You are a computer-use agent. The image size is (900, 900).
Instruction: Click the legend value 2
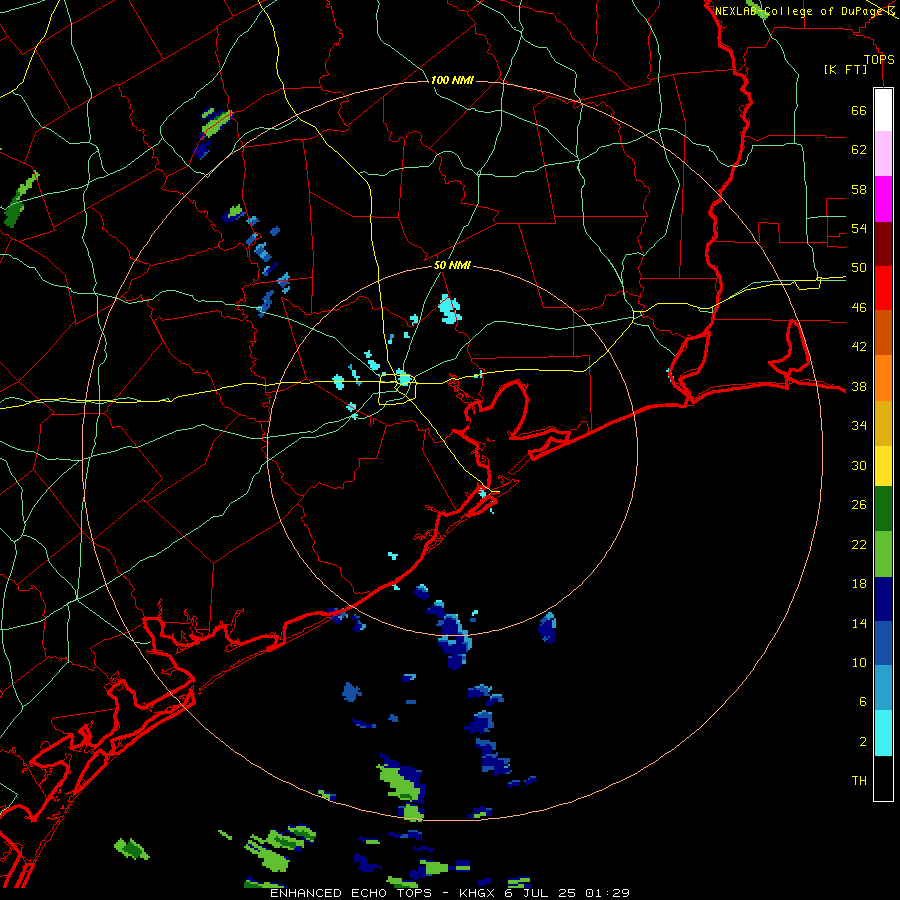point(863,742)
